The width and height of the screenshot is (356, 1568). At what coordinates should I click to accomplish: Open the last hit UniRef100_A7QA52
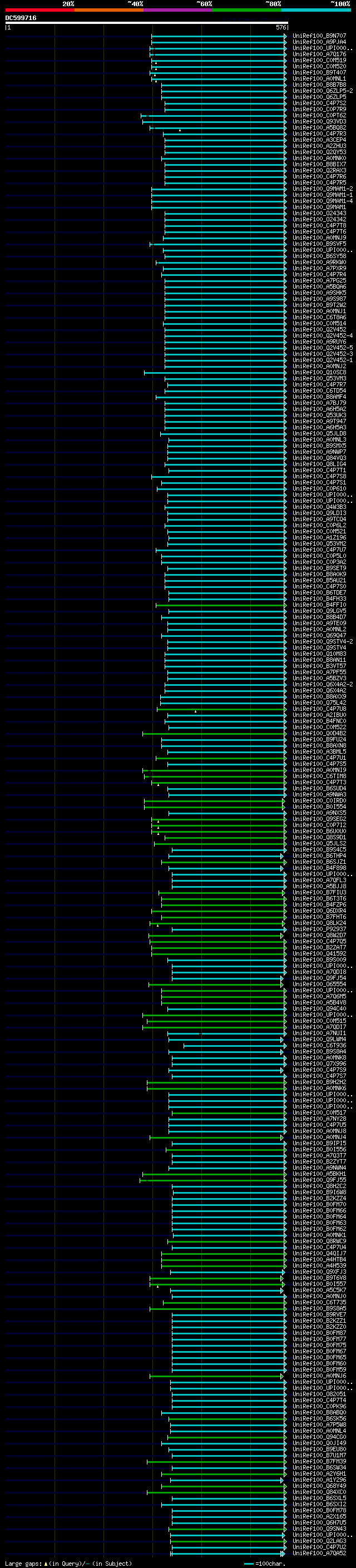[319, 1553]
